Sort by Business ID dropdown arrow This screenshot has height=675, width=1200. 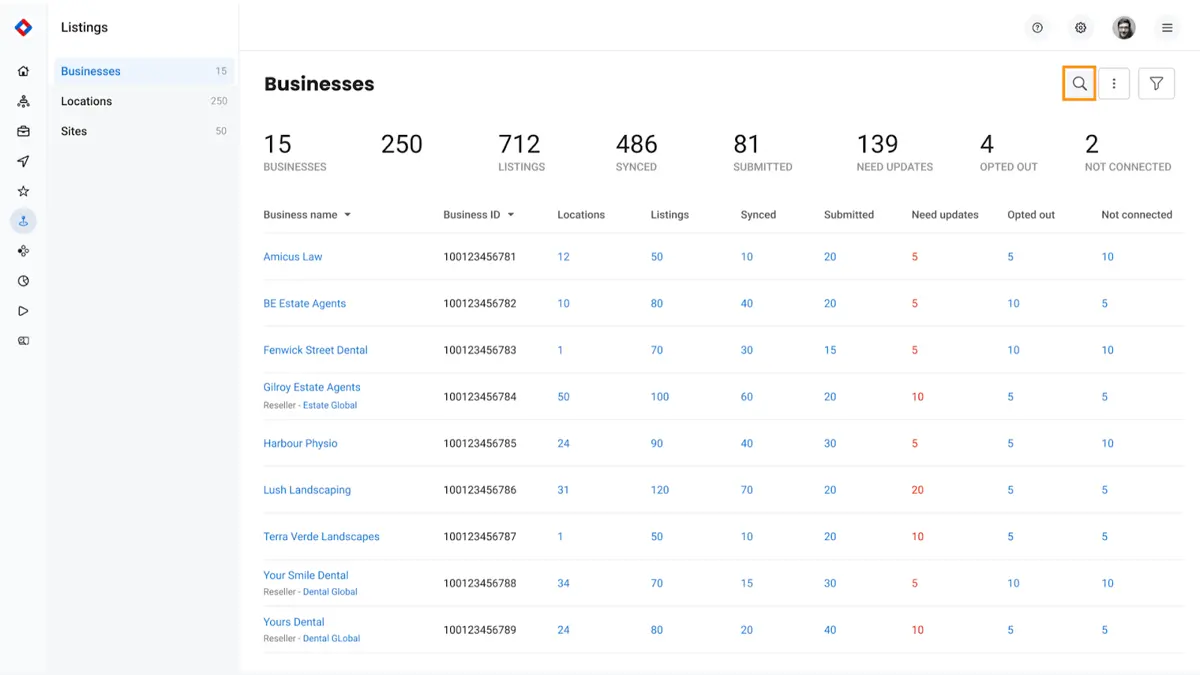(x=511, y=215)
